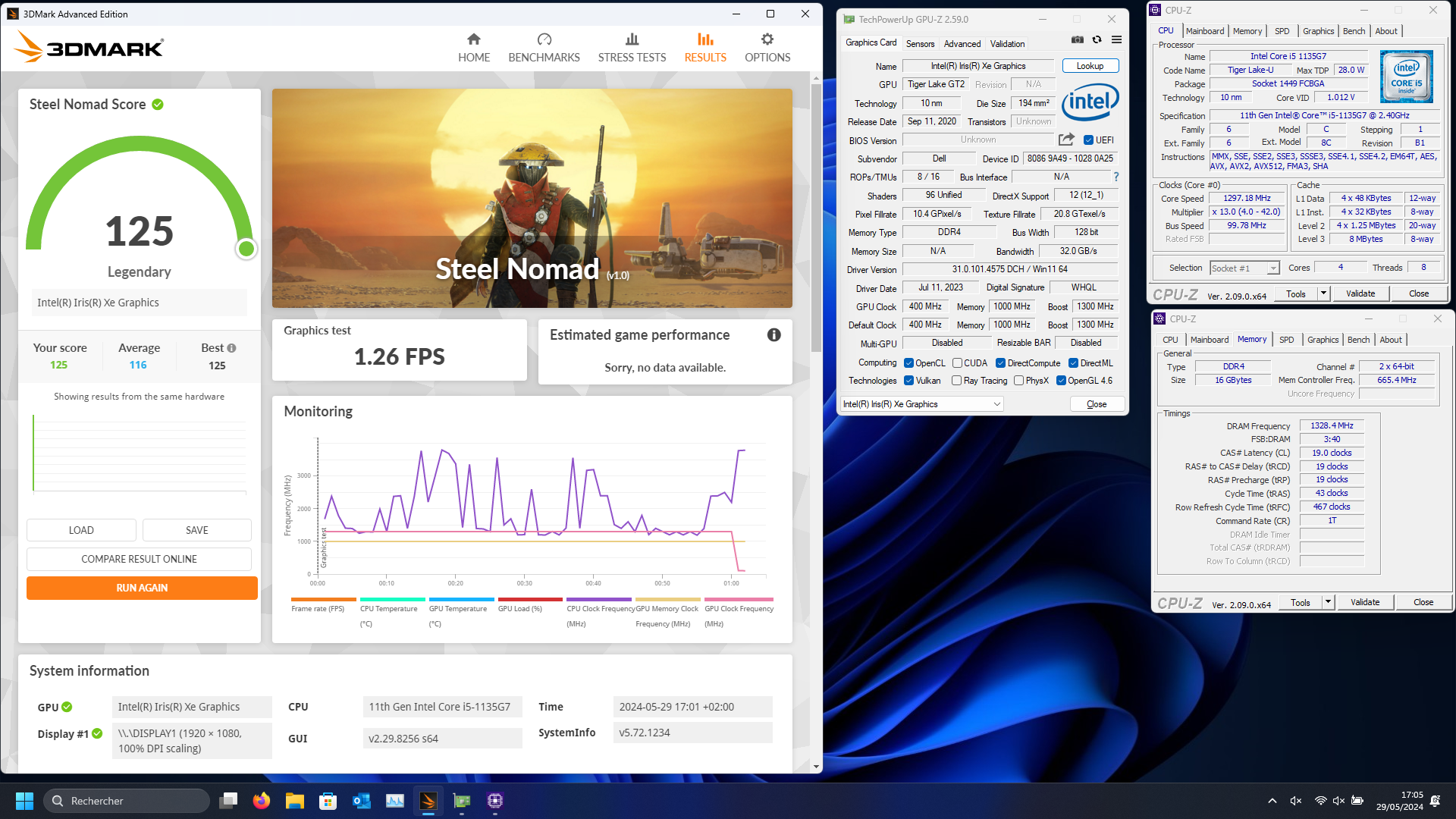Viewport: 1456px width, 819px height.
Task: Click Validate in top CPU-Z window
Action: (x=1360, y=293)
